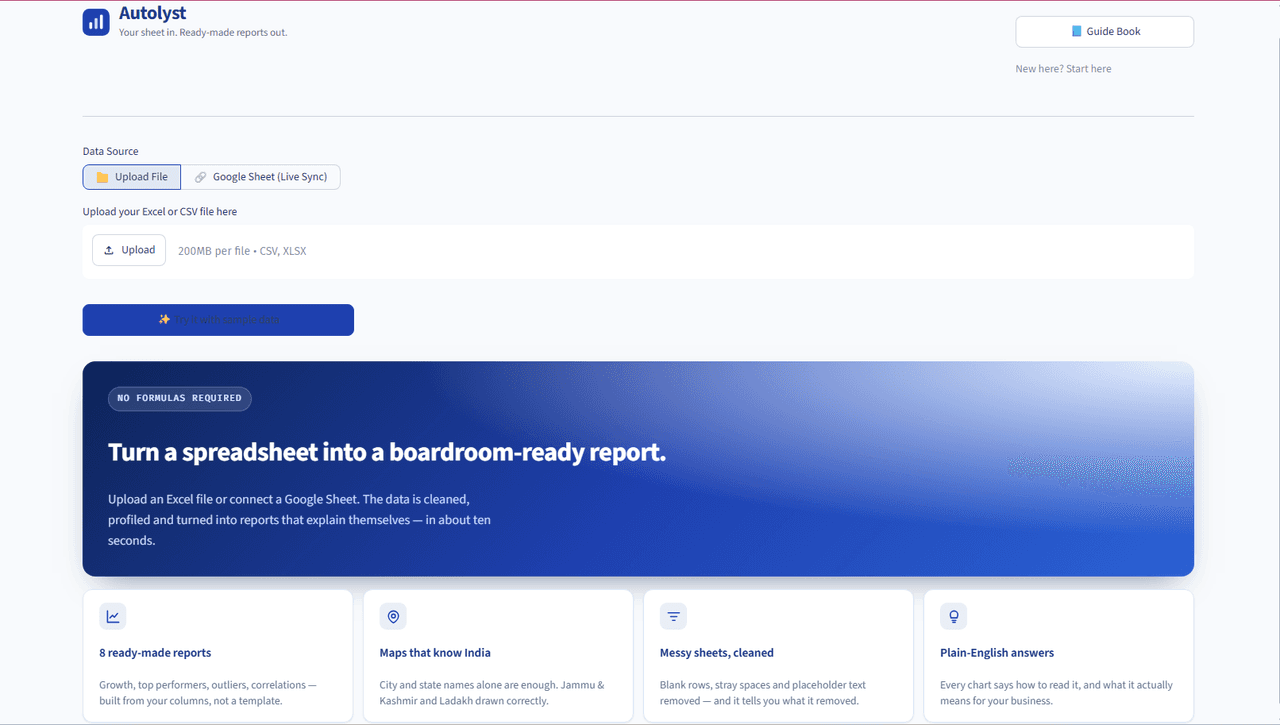The image size is (1280, 725).
Task: Select the Upload File data source
Action: pyautogui.click(x=132, y=177)
